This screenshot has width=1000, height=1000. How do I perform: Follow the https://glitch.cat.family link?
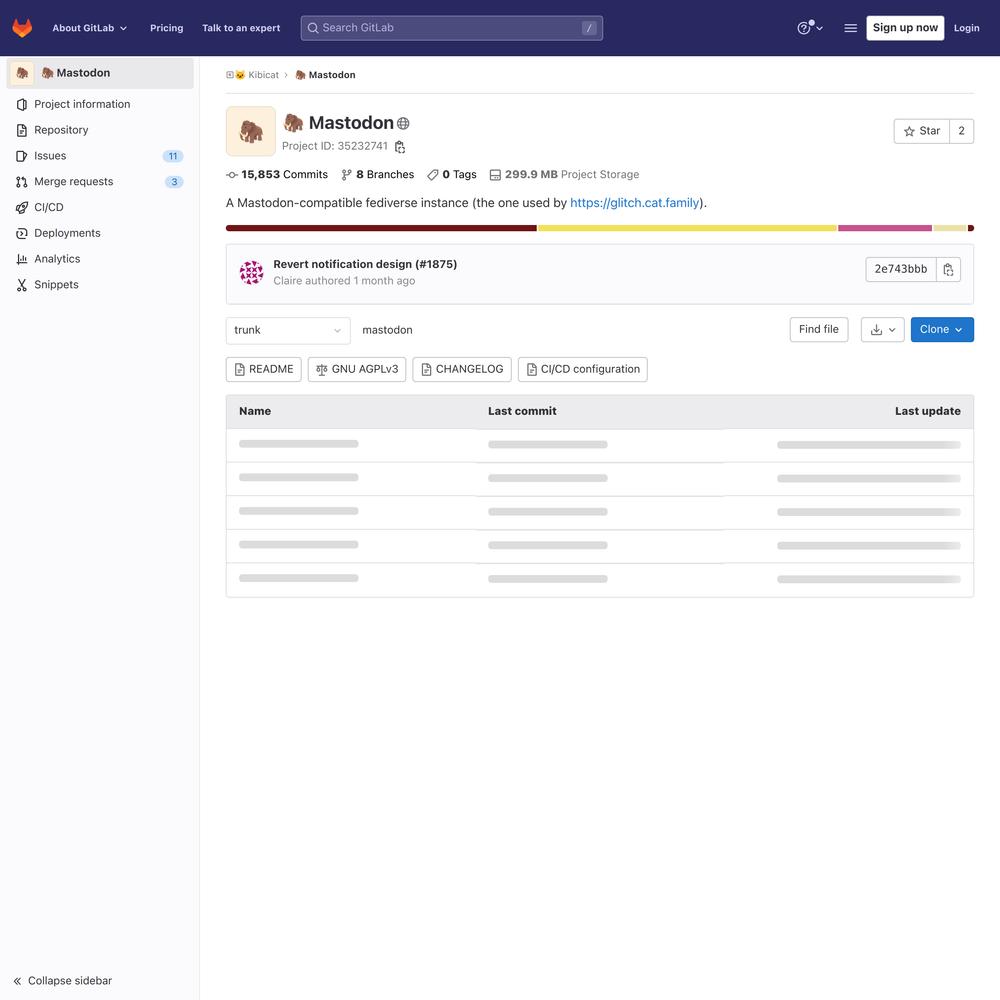(x=635, y=203)
